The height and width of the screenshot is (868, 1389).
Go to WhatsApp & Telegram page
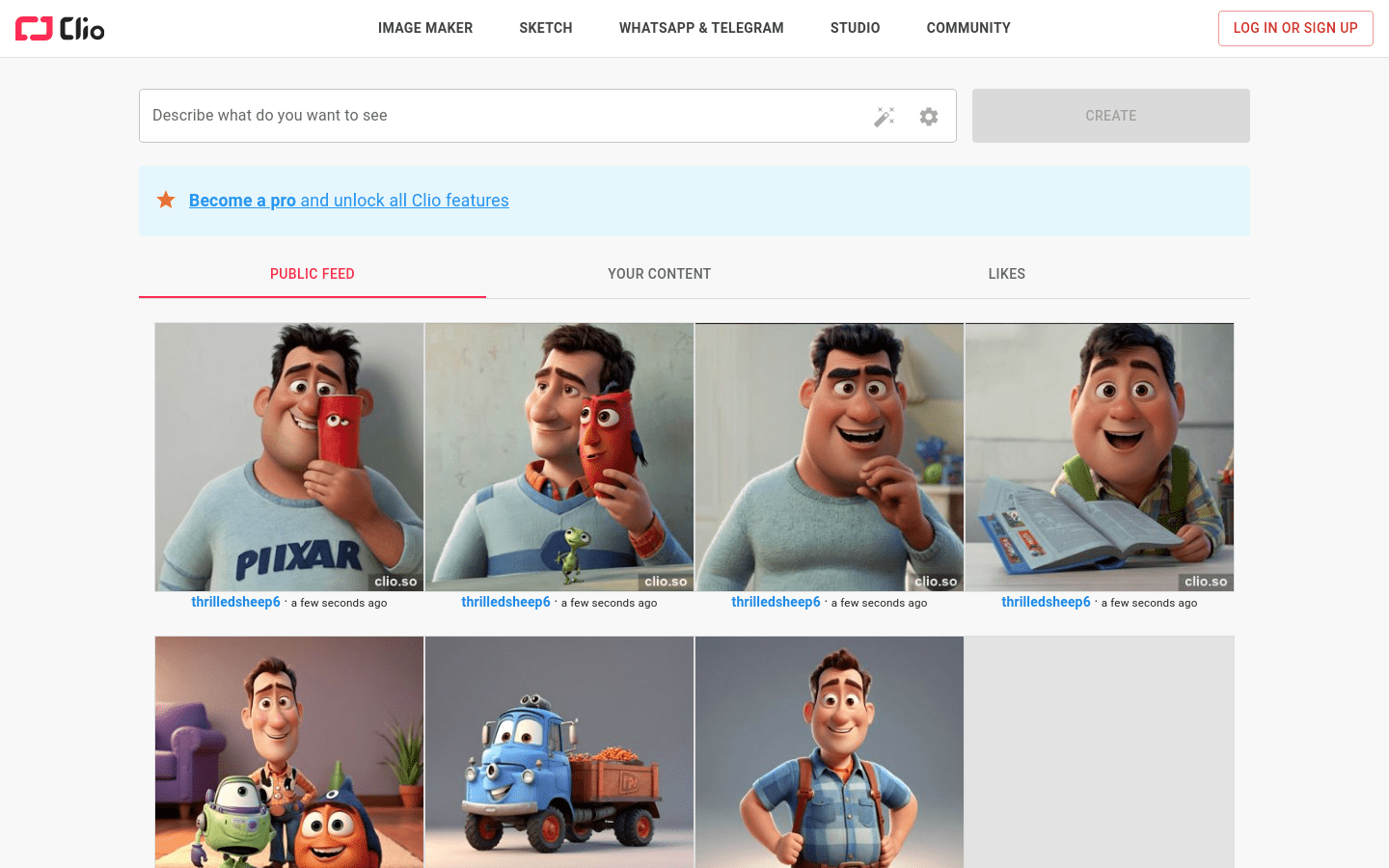coord(701,28)
